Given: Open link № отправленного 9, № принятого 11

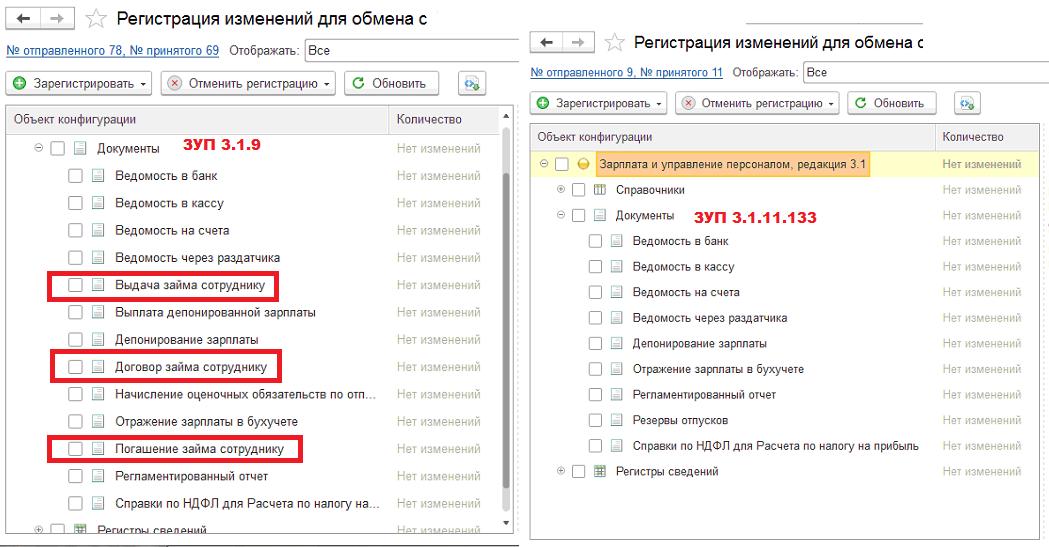Looking at the screenshot, I should [627, 72].
